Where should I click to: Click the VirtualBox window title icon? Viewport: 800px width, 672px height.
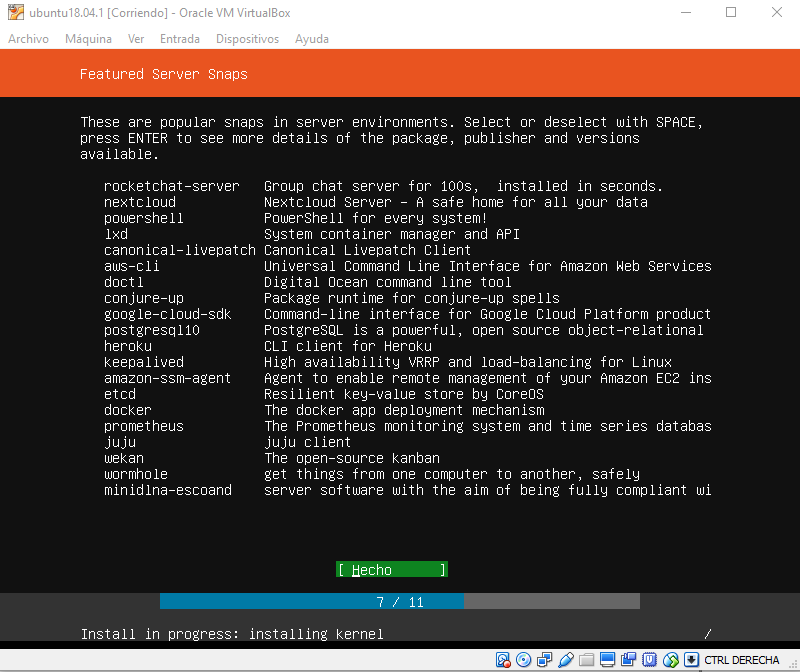(x=16, y=12)
